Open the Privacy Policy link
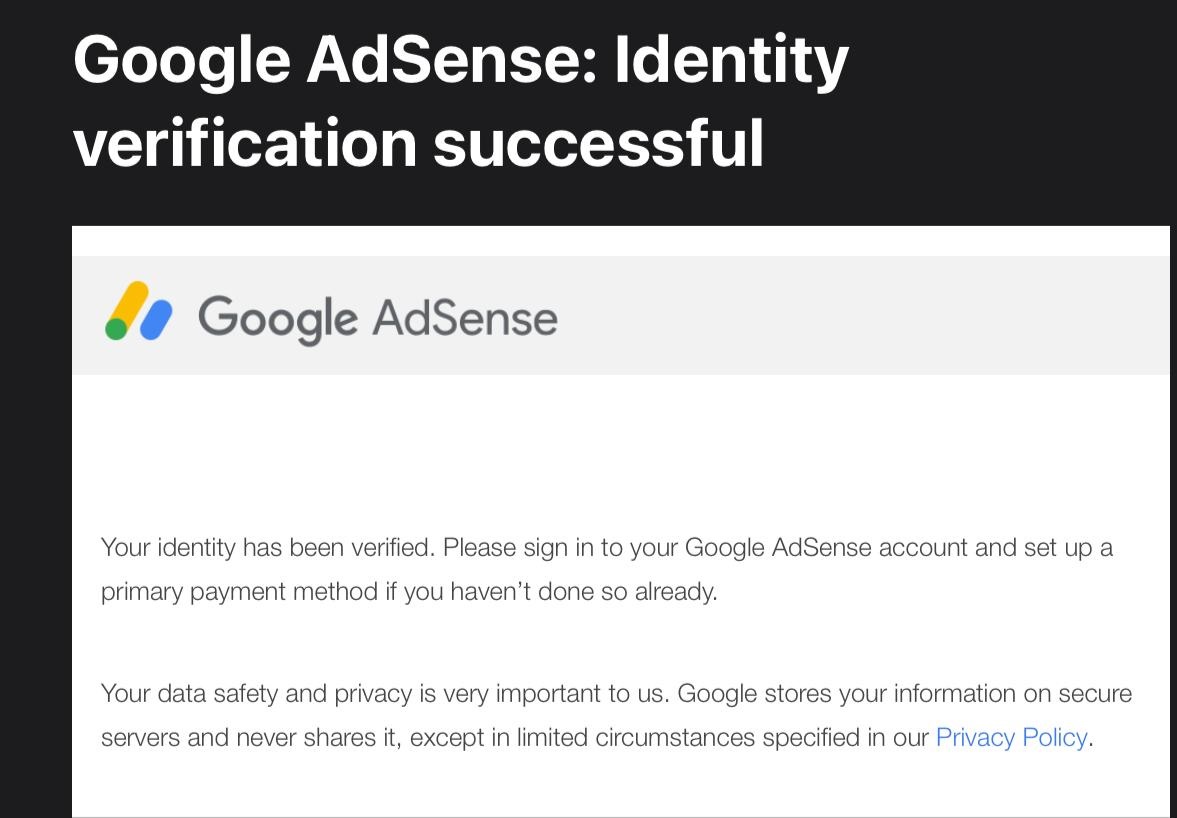Image resolution: width=1177 pixels, height=818 pixels. click(x=1011, y=738)
